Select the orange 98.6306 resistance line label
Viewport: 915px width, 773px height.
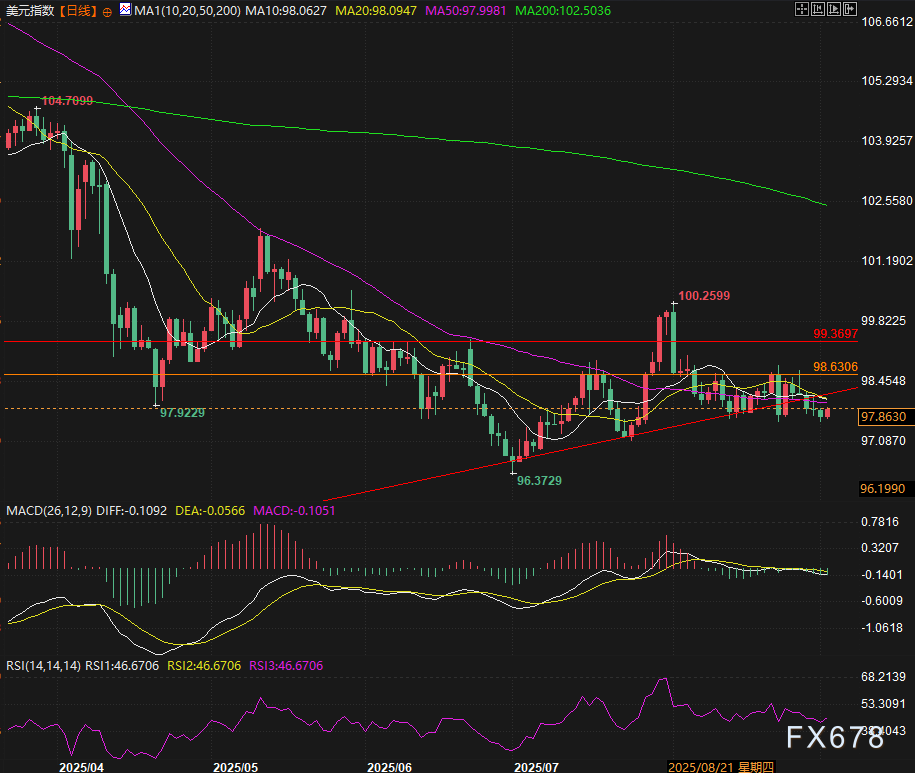[836, 366]
